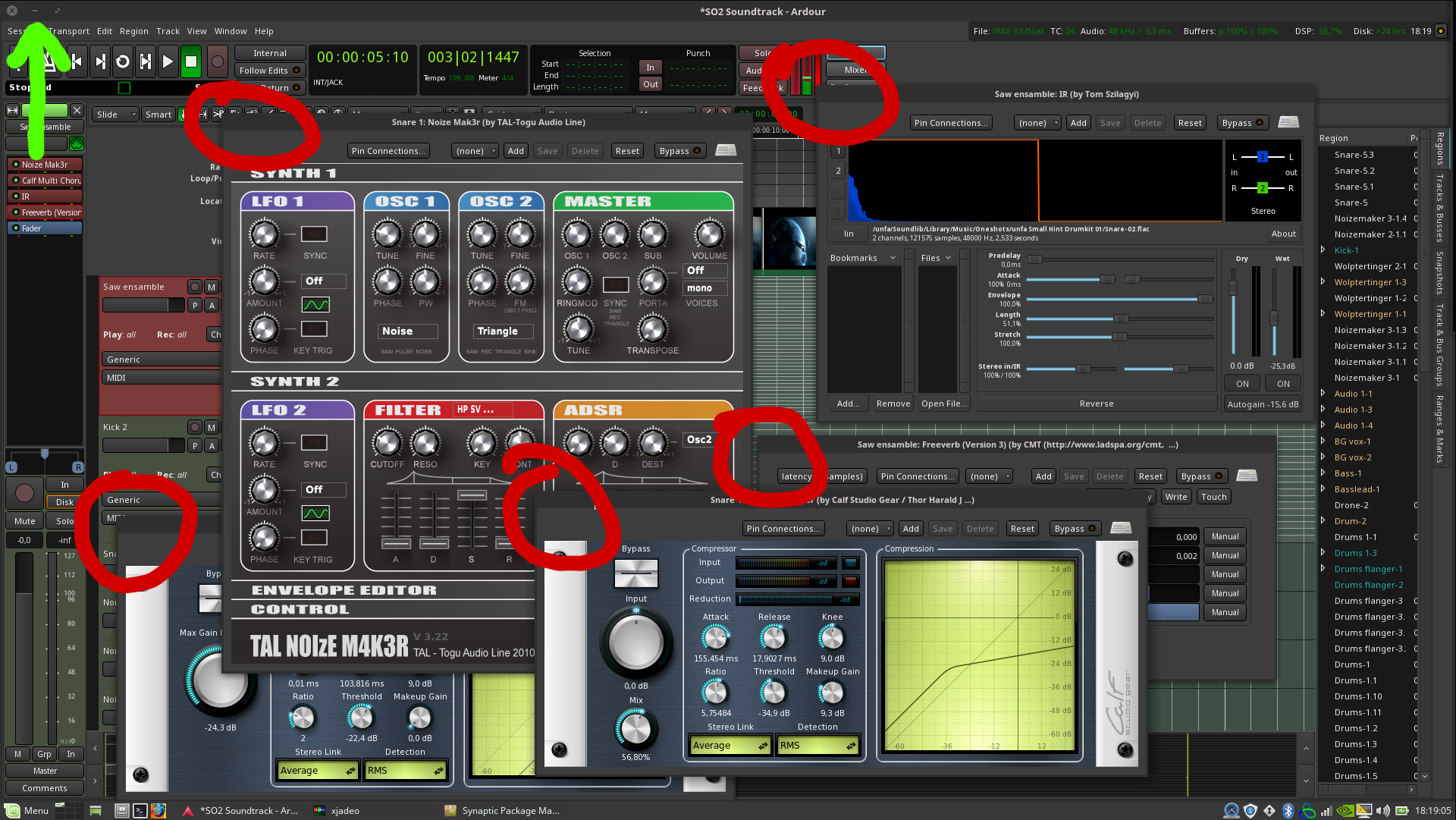The height and width of the screenshot is (820, 1456).
Task: Open keyboard icon in IR plugin window
Action: [x=1288, y=122]
